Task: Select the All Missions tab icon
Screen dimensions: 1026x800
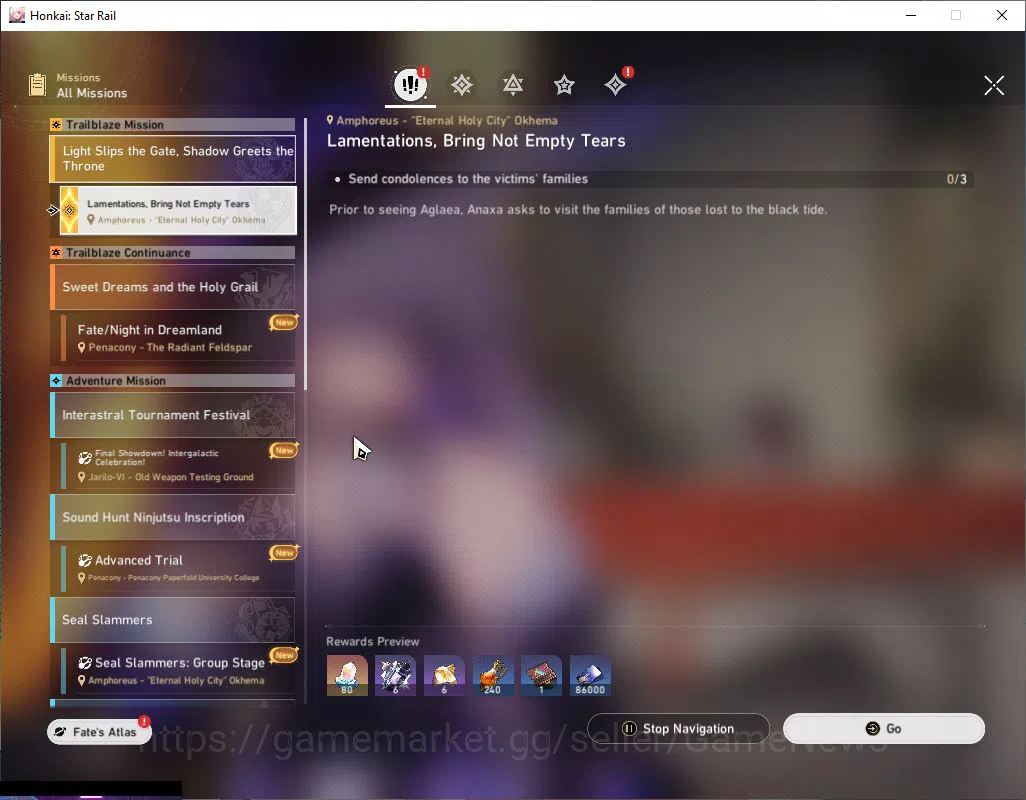Action: pos(410,84)
